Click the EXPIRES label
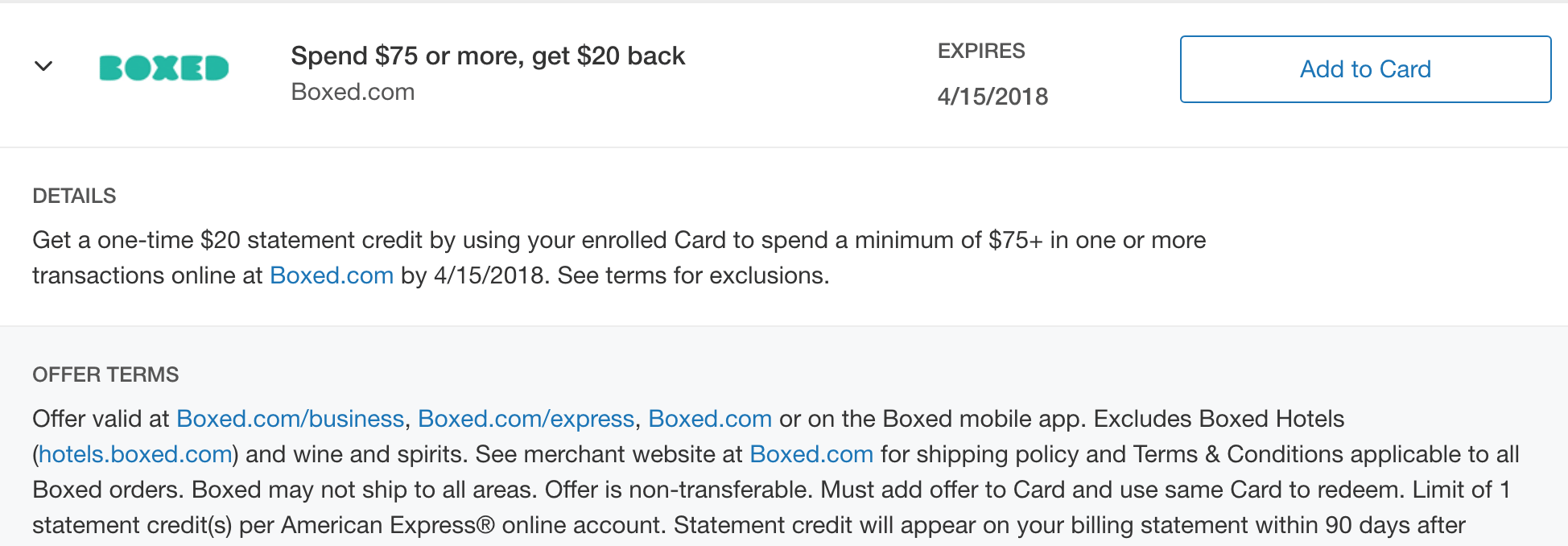 981,51
